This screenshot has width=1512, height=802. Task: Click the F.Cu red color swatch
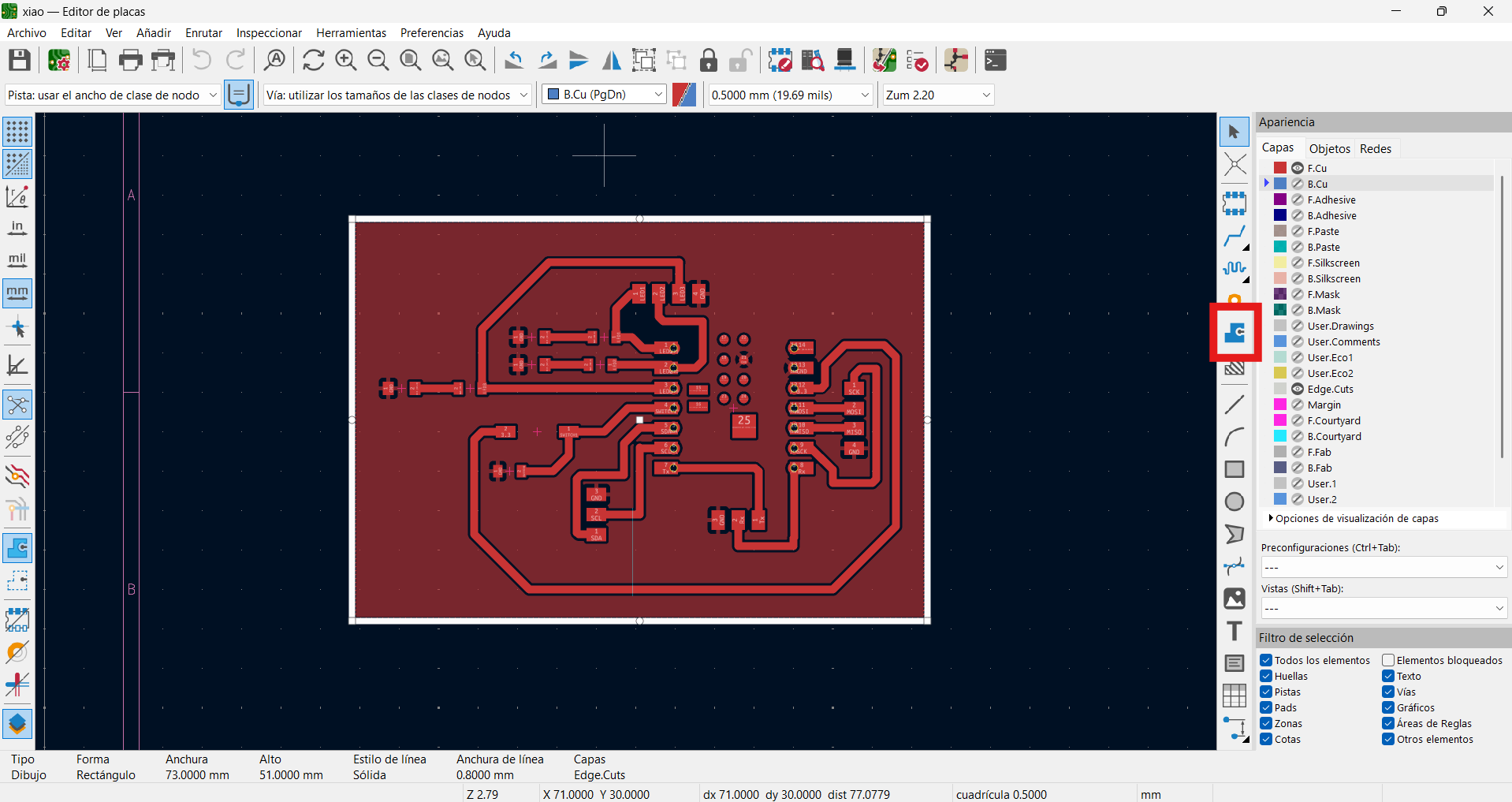[x=1280, y=168]
